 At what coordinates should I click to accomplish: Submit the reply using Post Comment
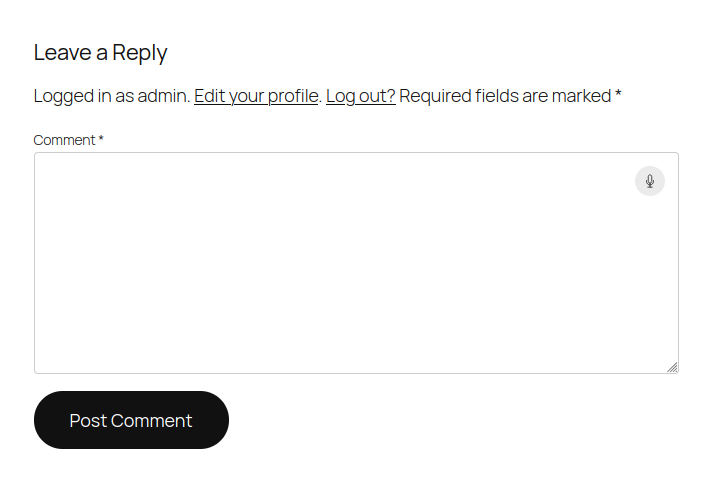(x=131, y=420)
